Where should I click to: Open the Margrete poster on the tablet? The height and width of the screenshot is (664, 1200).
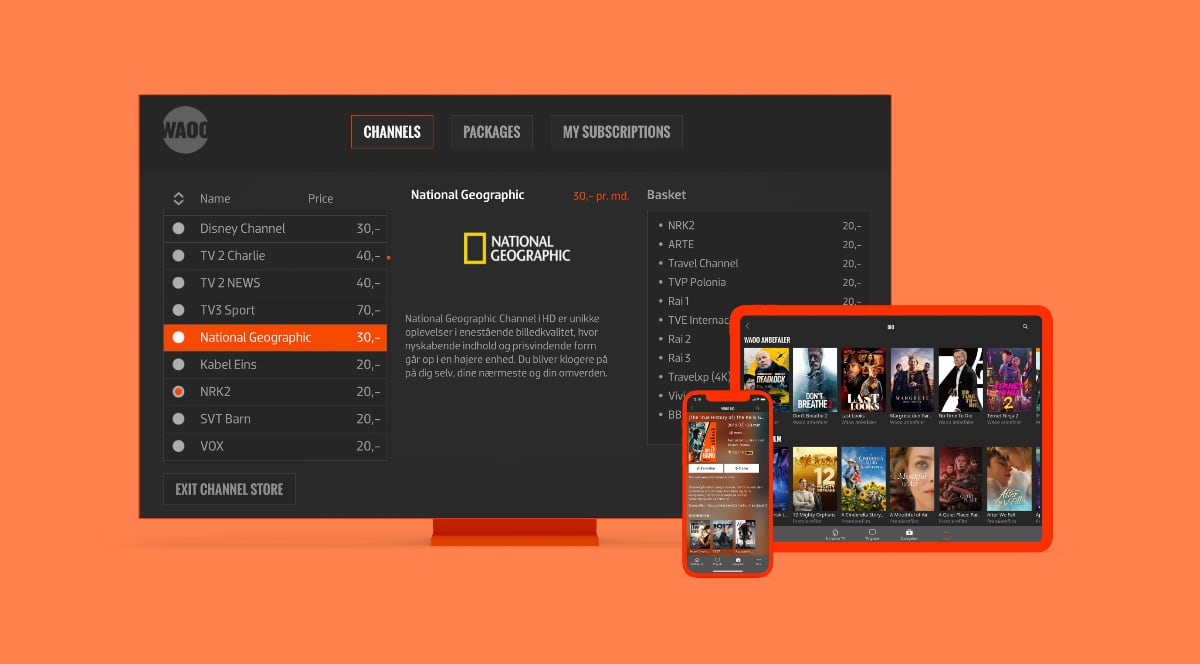coord(912,380)
